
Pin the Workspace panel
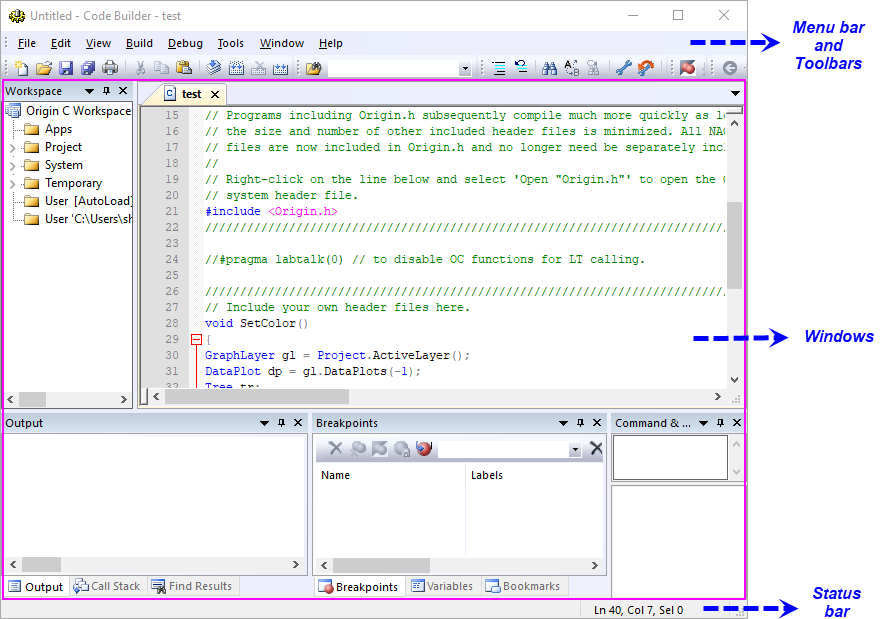[x=108, y=90]
